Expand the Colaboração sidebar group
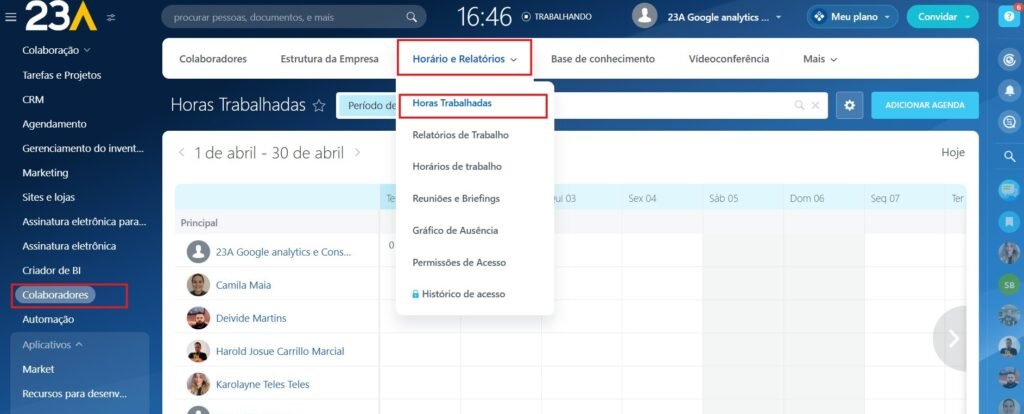This screenshot has height=414, width=1024. click(x=56, y=50)
